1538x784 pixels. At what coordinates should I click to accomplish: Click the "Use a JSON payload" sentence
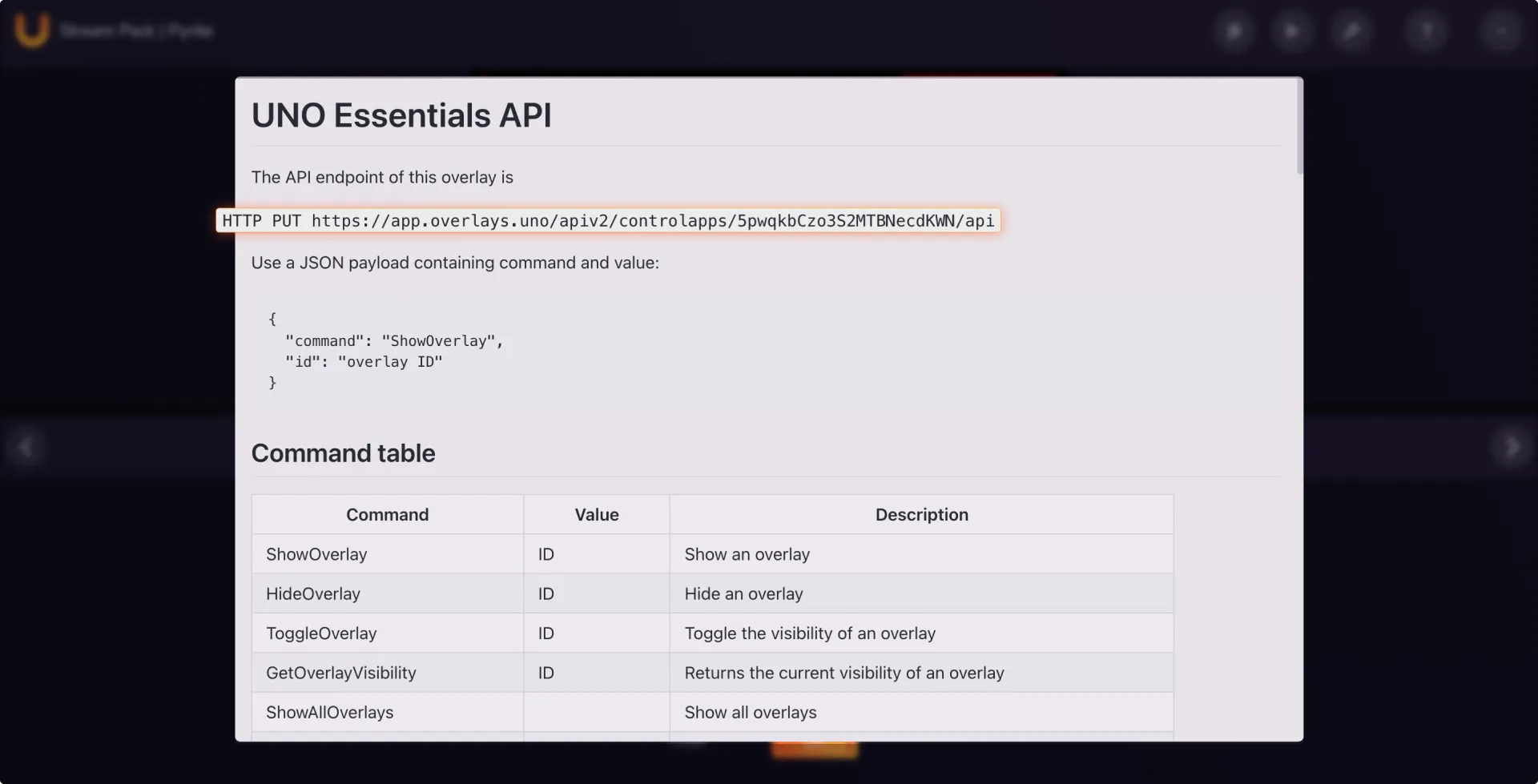455,263
